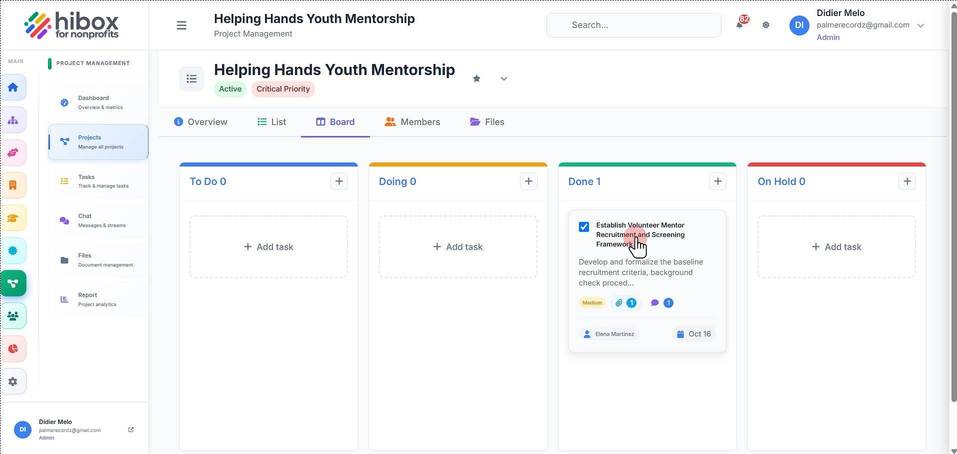Switch to the List tab
This screenshot has height=454, width=957.
pos(272,122)
